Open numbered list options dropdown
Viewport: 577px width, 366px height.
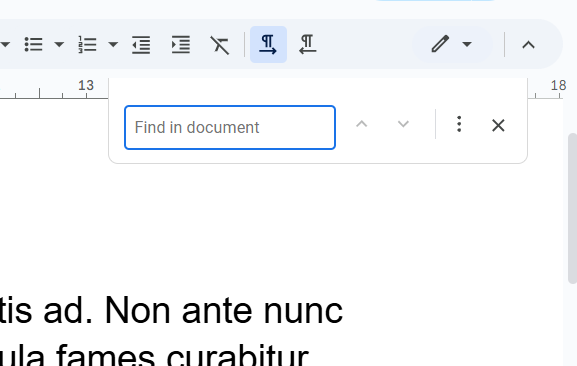[x=113, y=45]
